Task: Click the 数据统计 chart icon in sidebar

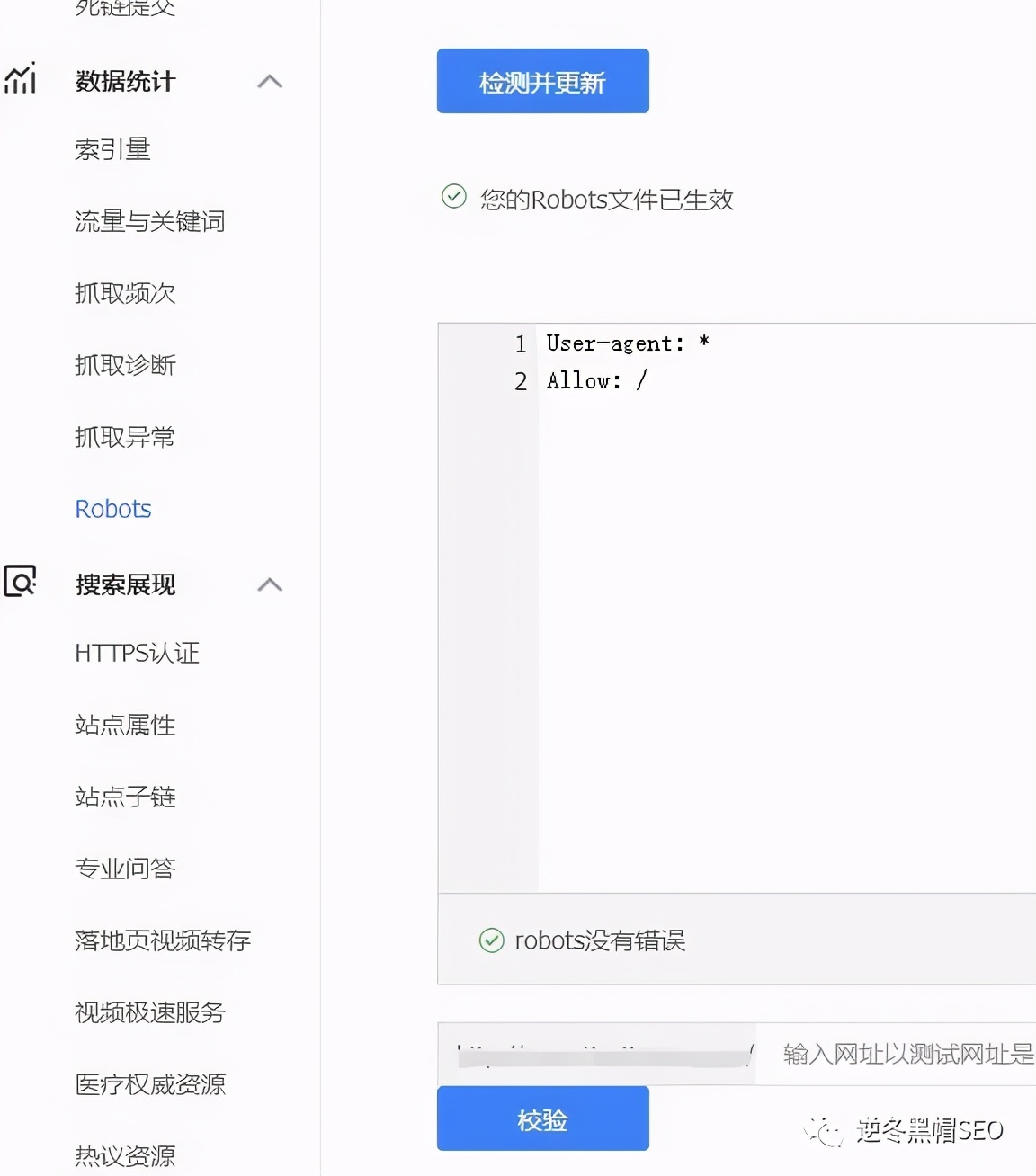Action: click(x=22, y=80)
